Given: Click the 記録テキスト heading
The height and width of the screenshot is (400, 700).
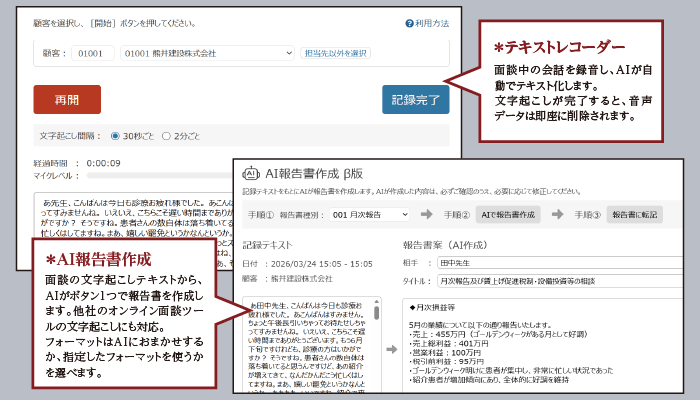Looking at the screenshot, I should (267, 245).
